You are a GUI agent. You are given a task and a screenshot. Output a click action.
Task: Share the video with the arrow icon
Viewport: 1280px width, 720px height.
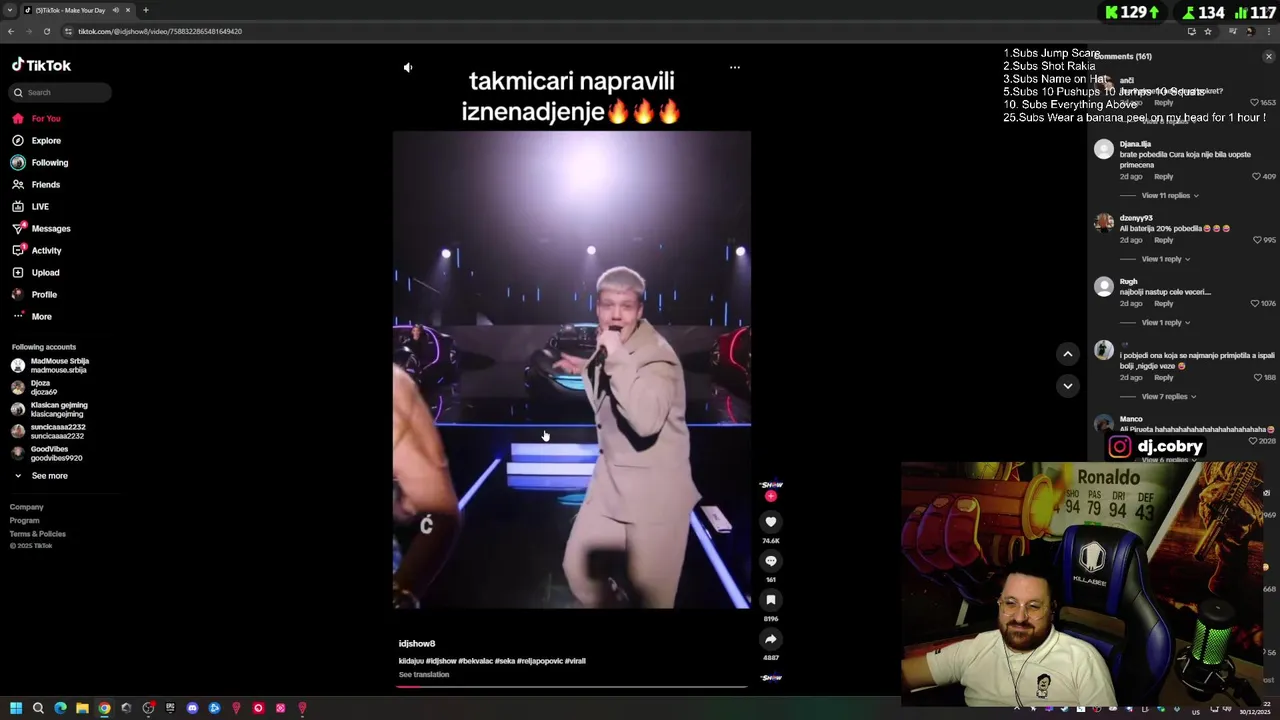click(771, 639)
